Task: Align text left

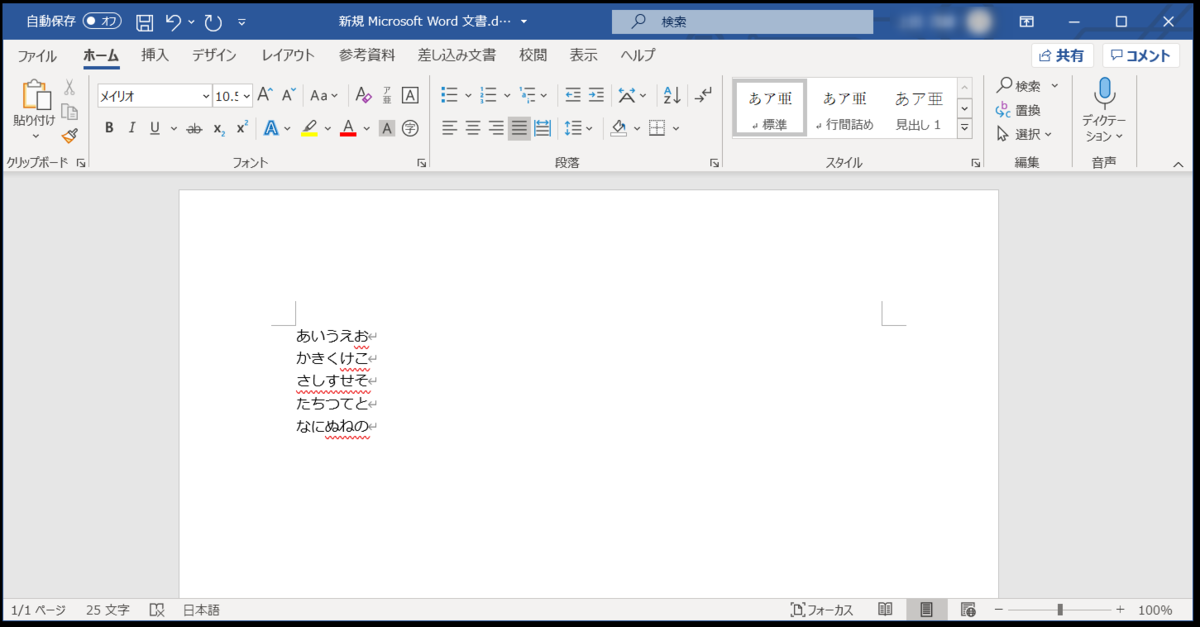Action: click(x=450, y=128)
